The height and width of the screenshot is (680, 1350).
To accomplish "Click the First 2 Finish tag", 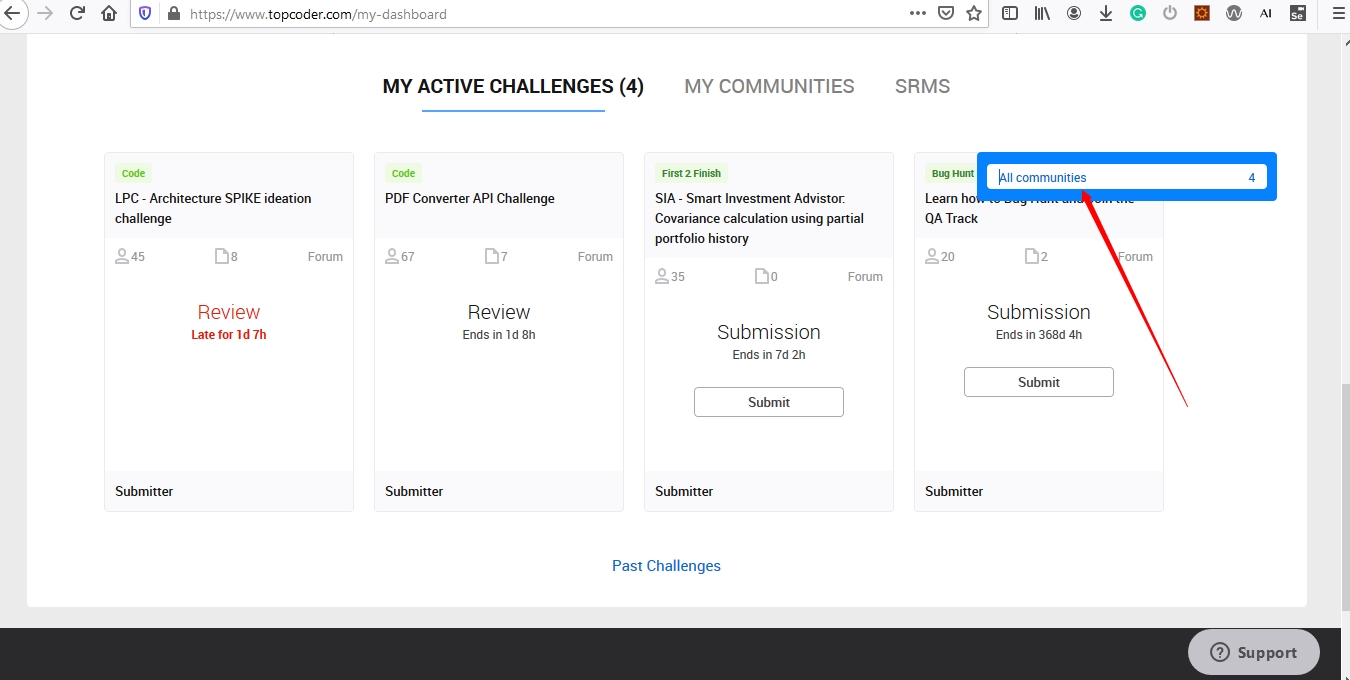I will coord(691,173).
